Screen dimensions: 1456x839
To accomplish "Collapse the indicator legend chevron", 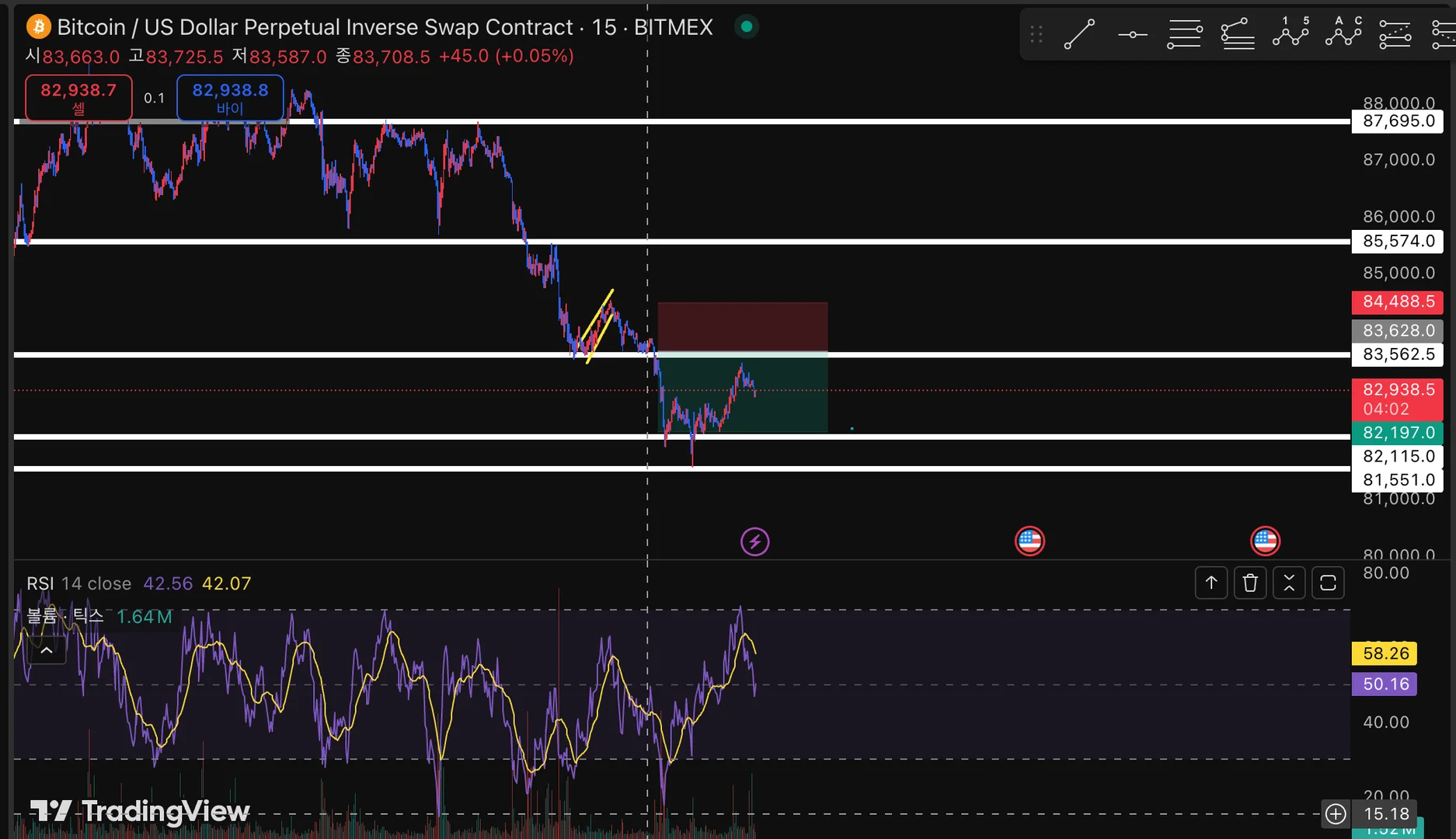I will point(47,650).
